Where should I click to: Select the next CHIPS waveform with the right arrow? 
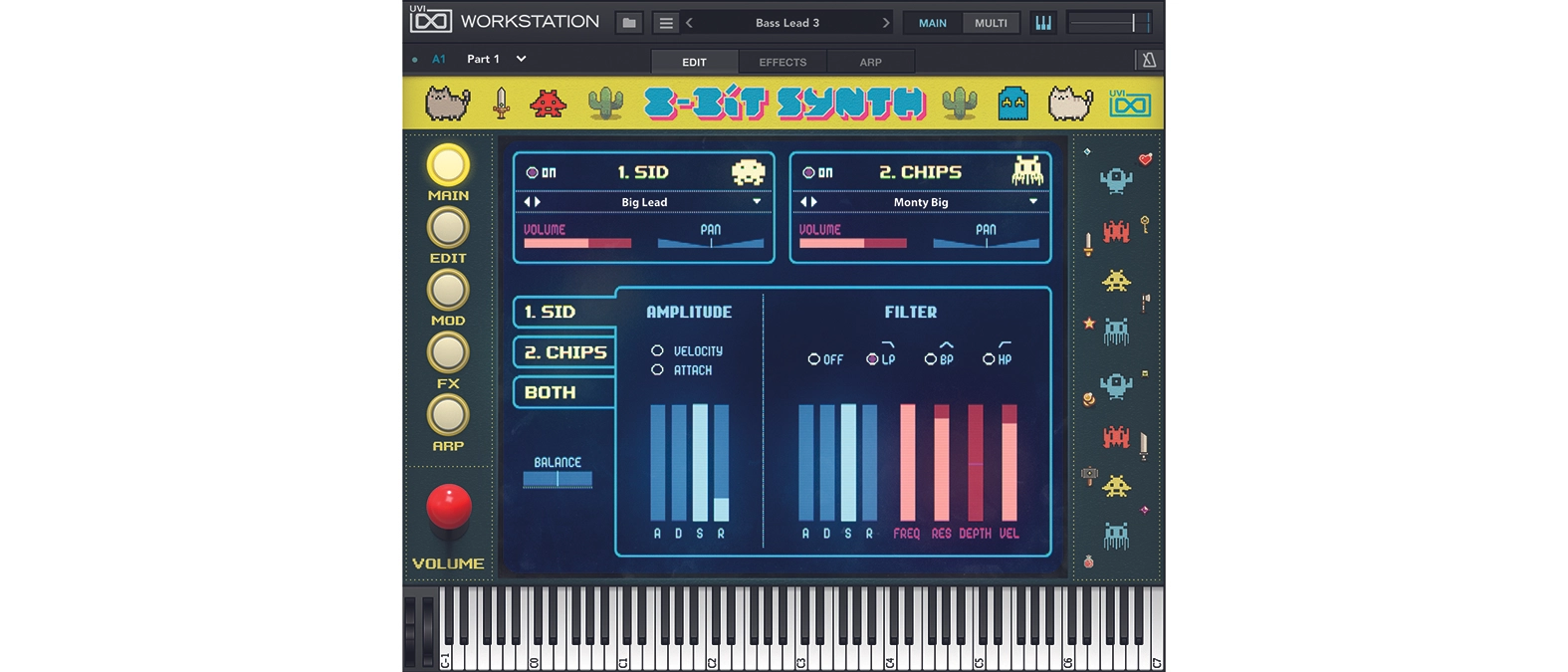[814, 202]
